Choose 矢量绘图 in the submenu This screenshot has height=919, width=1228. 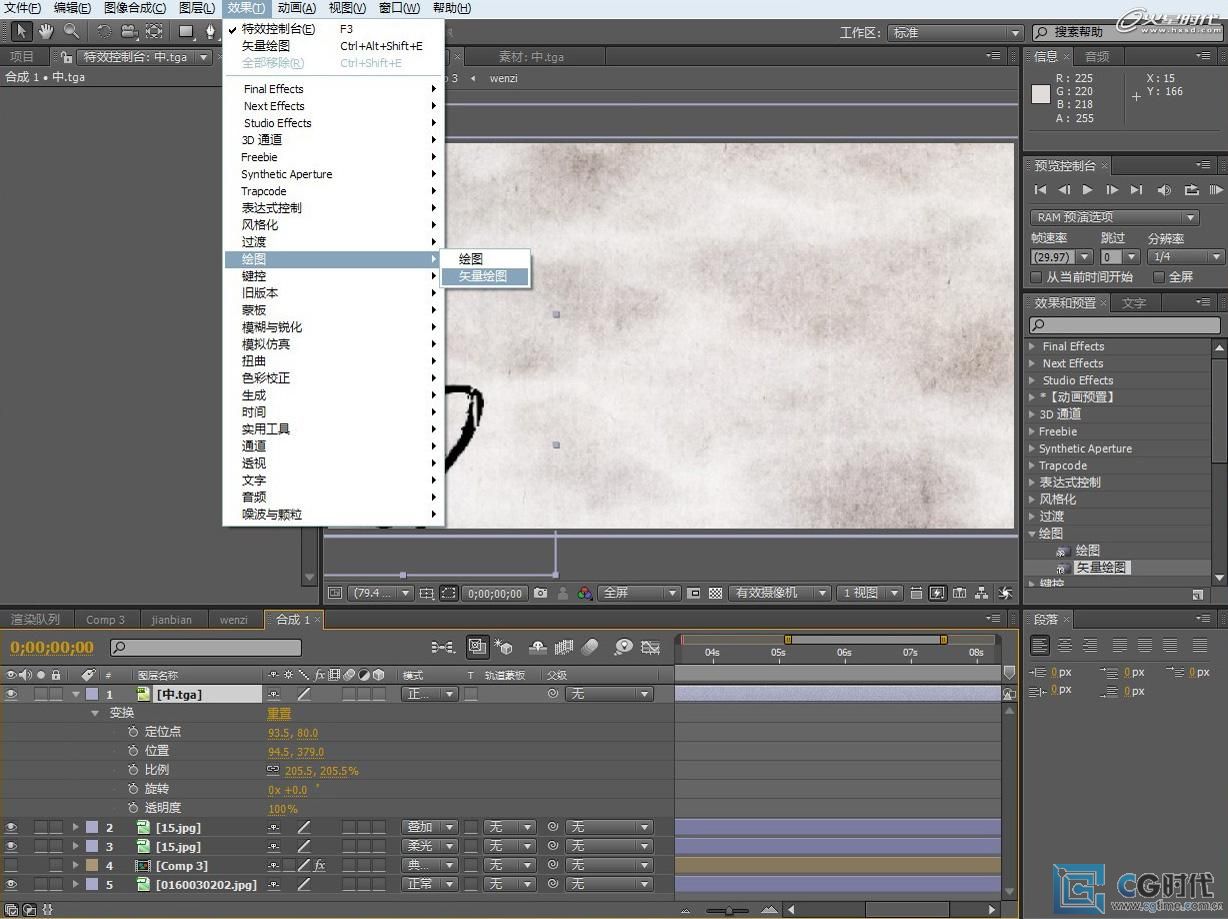point(486,276)
